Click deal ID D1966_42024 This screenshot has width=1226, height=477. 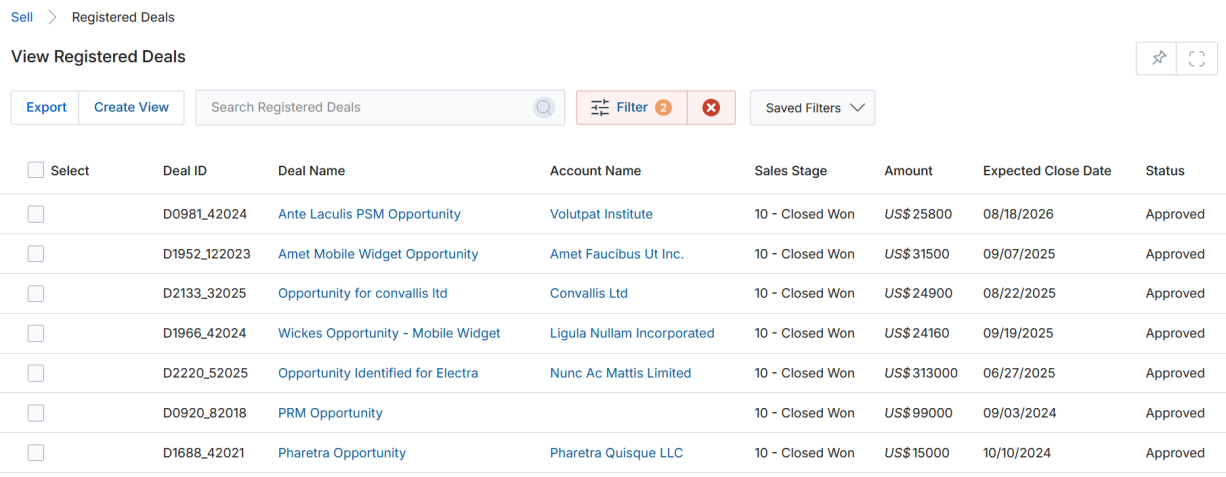click(x=204, y=333)
